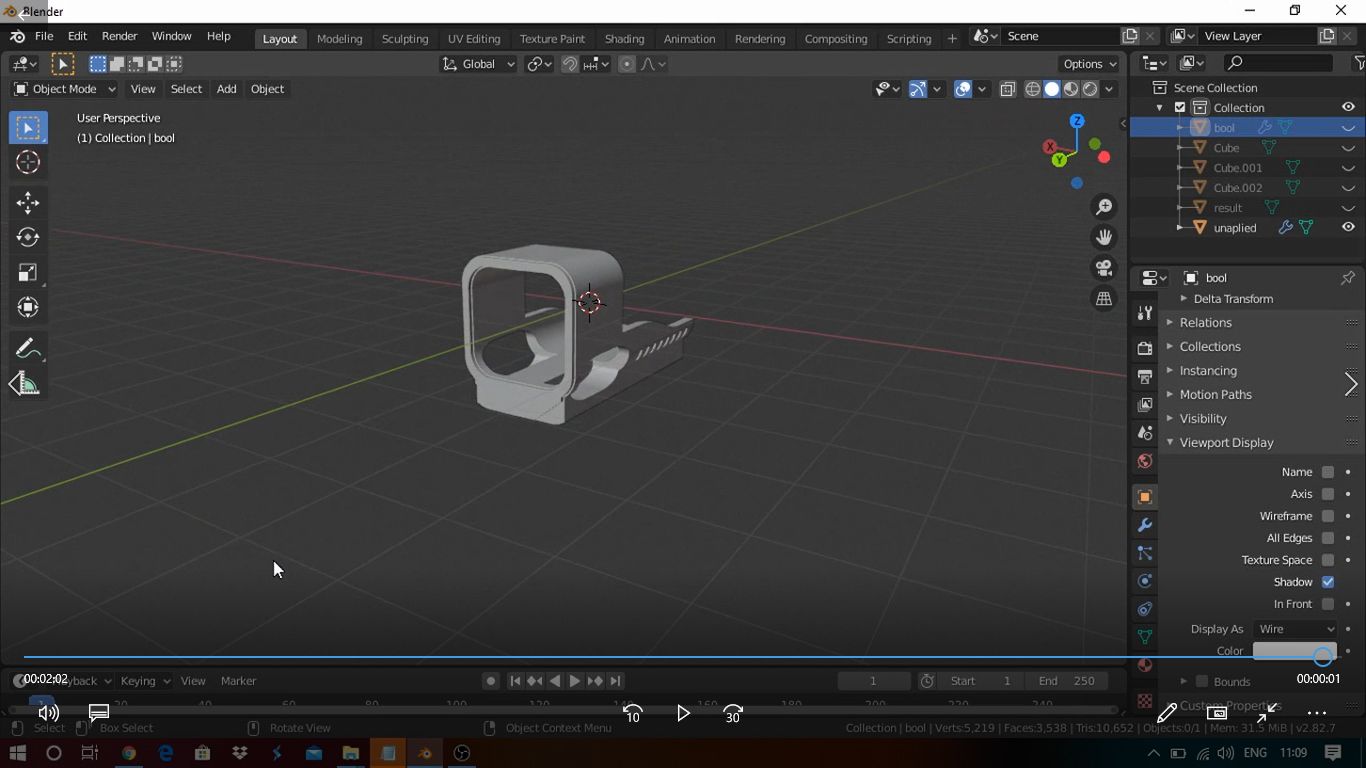
Task: Select the Cursor tool in the left toolbar
Action: pos(27,162)
